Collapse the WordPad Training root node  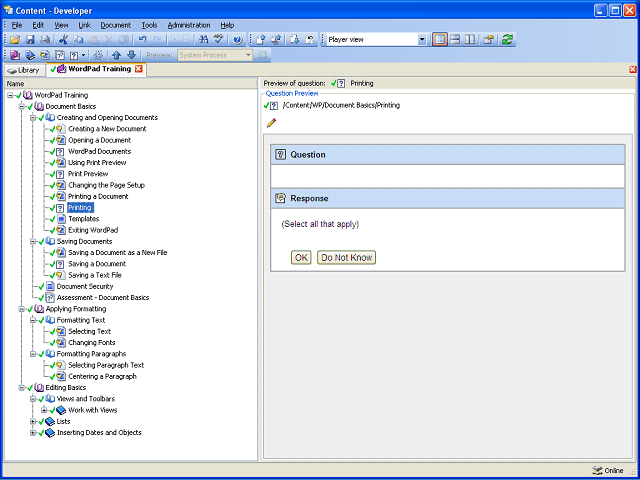(x=10, y=95)
